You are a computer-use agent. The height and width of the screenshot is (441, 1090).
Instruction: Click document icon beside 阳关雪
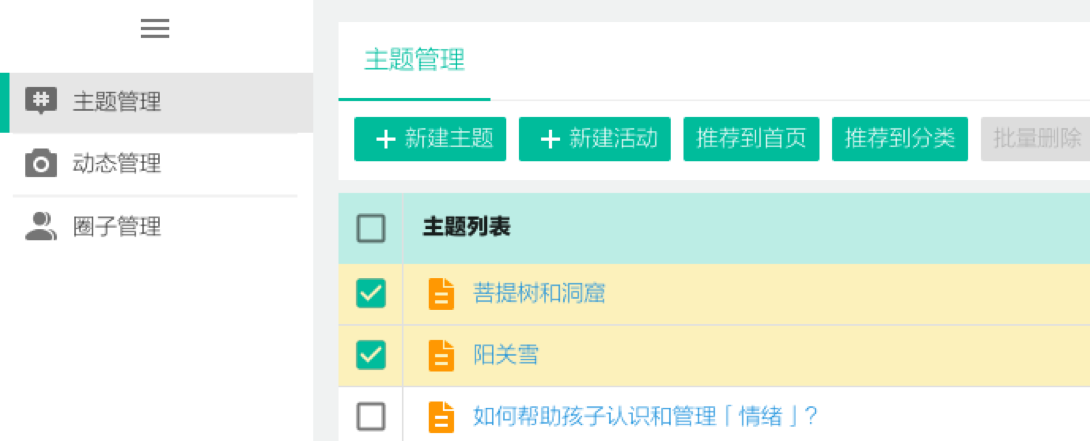(x=441, y=355)
